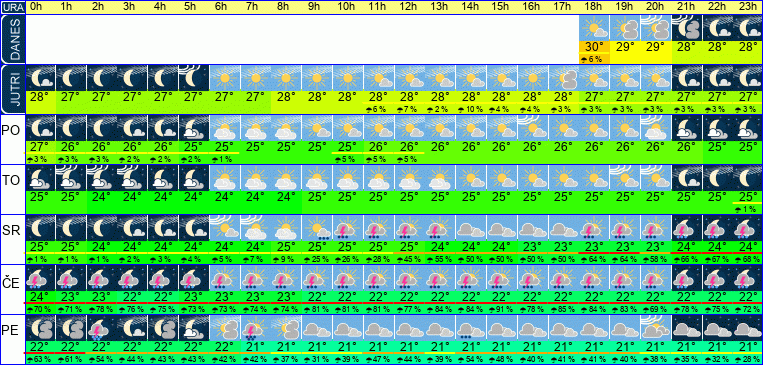Click the 23h column header
This screenshot has width=763, height=365.
(747, 7)
